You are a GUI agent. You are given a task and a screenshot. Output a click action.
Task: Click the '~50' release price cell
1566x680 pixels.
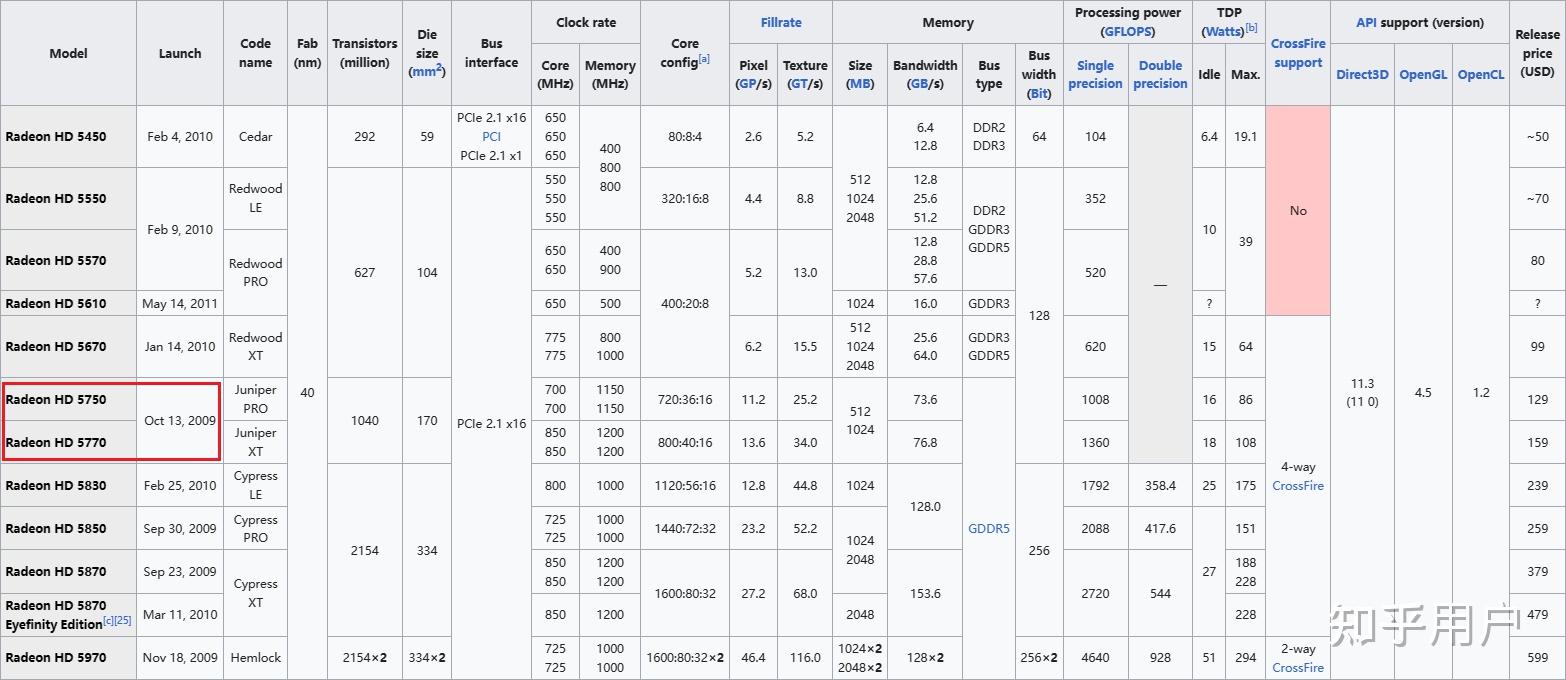point(1538,136)
